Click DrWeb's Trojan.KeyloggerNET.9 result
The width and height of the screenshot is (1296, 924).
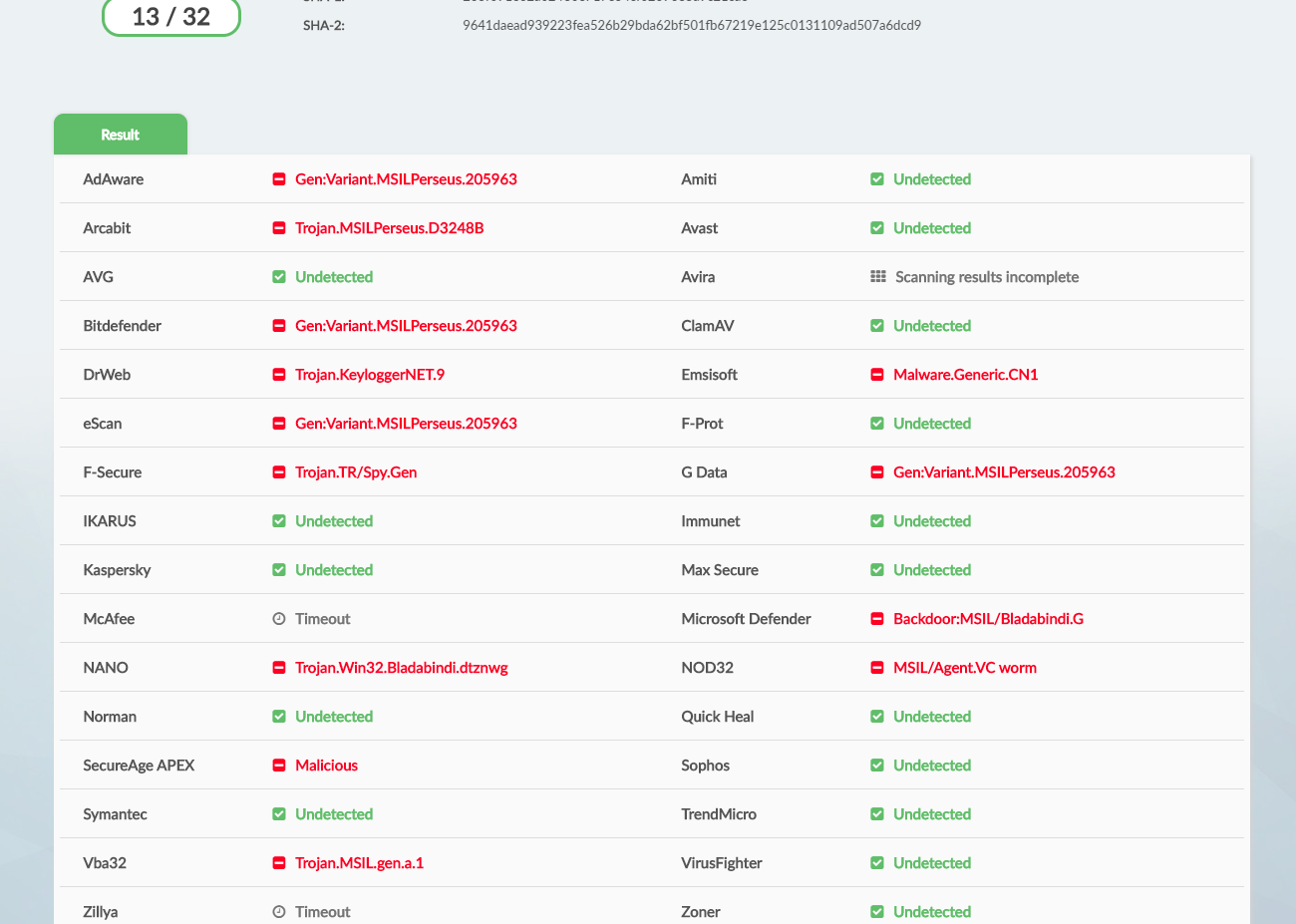370,375
